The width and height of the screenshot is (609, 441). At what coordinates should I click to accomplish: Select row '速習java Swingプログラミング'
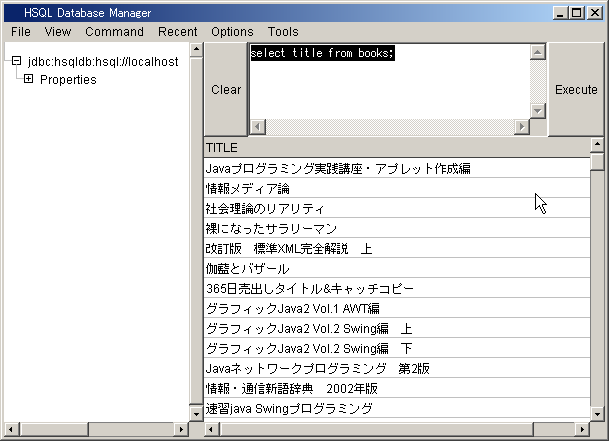point(397,408)
